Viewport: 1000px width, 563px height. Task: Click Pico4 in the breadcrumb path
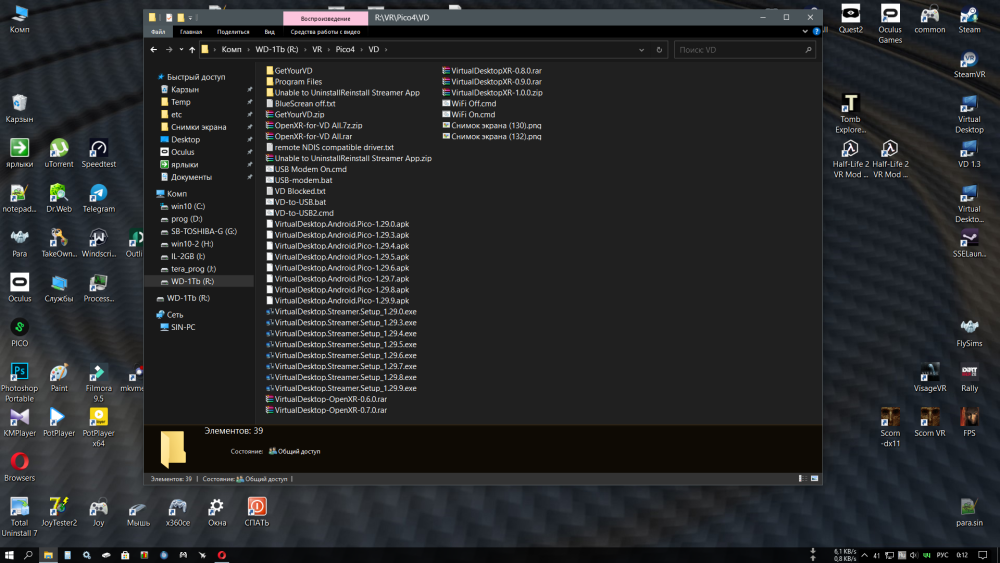(345, 50)
